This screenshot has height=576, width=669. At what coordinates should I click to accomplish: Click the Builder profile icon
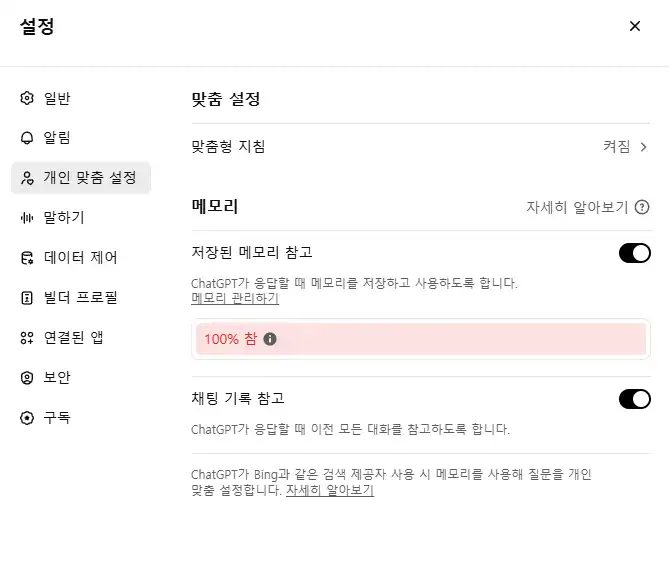click(x=27, y=298)
